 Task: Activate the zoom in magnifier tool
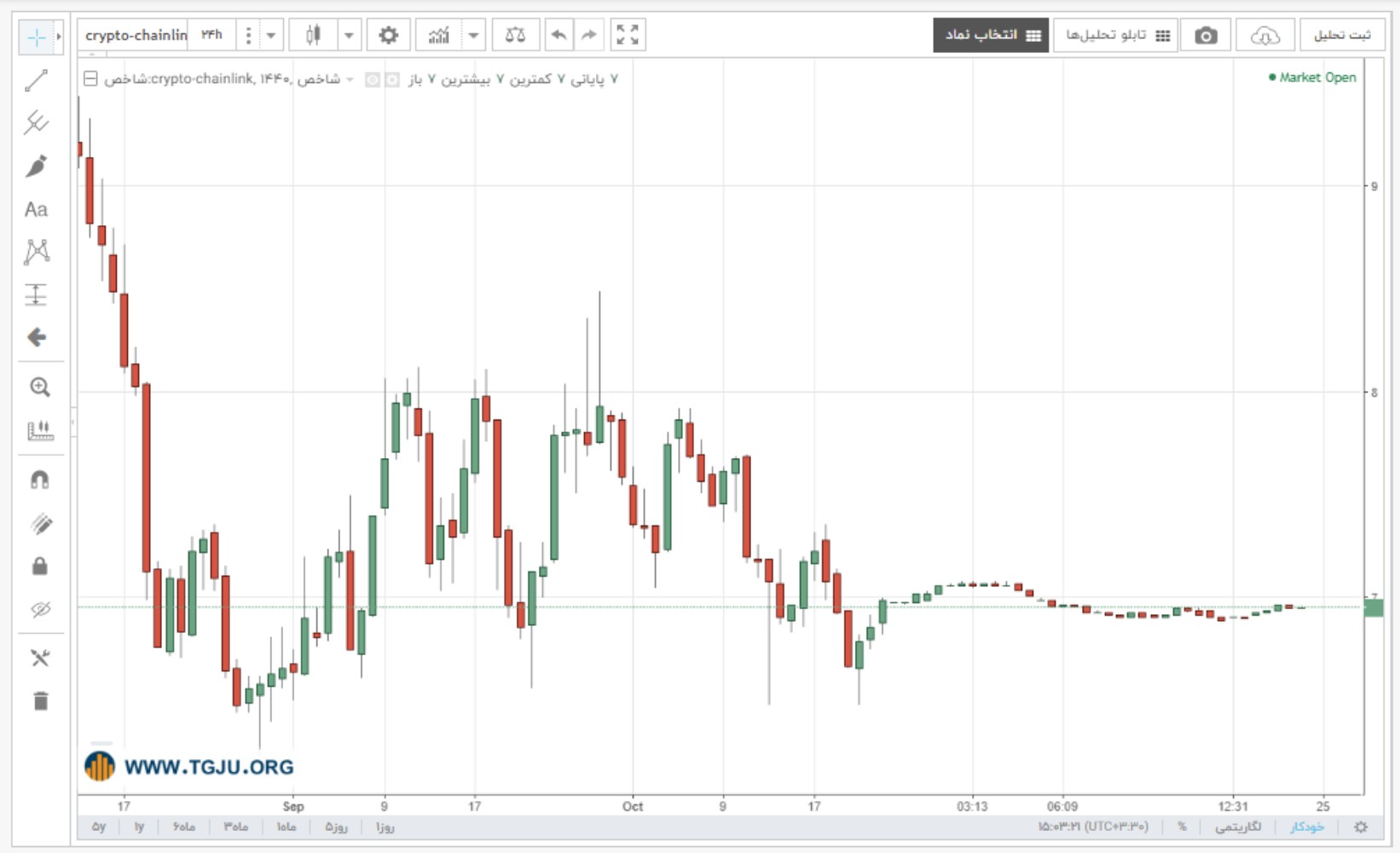[x=39, y=387]
